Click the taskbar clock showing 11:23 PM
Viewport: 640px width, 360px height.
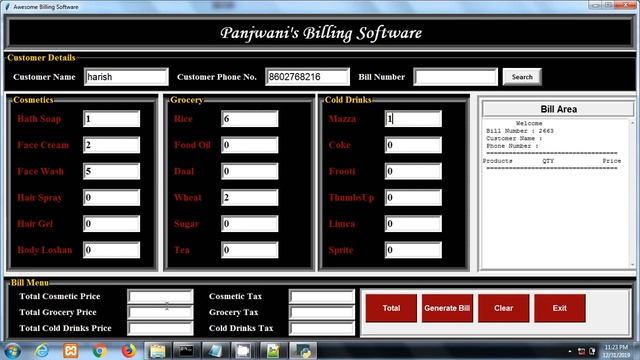tap(616, 351)
